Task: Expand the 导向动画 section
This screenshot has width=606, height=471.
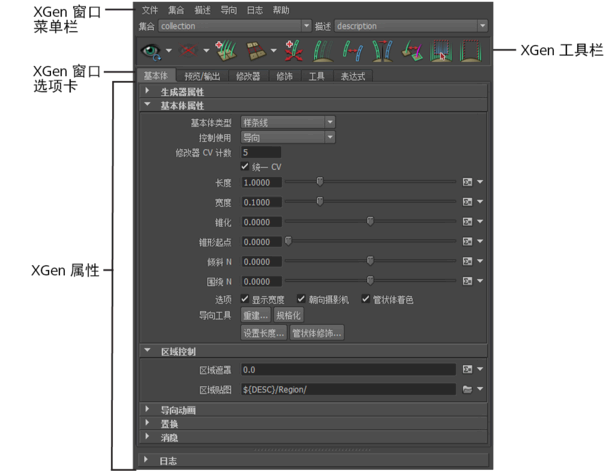Action: [x=313, y=410]
